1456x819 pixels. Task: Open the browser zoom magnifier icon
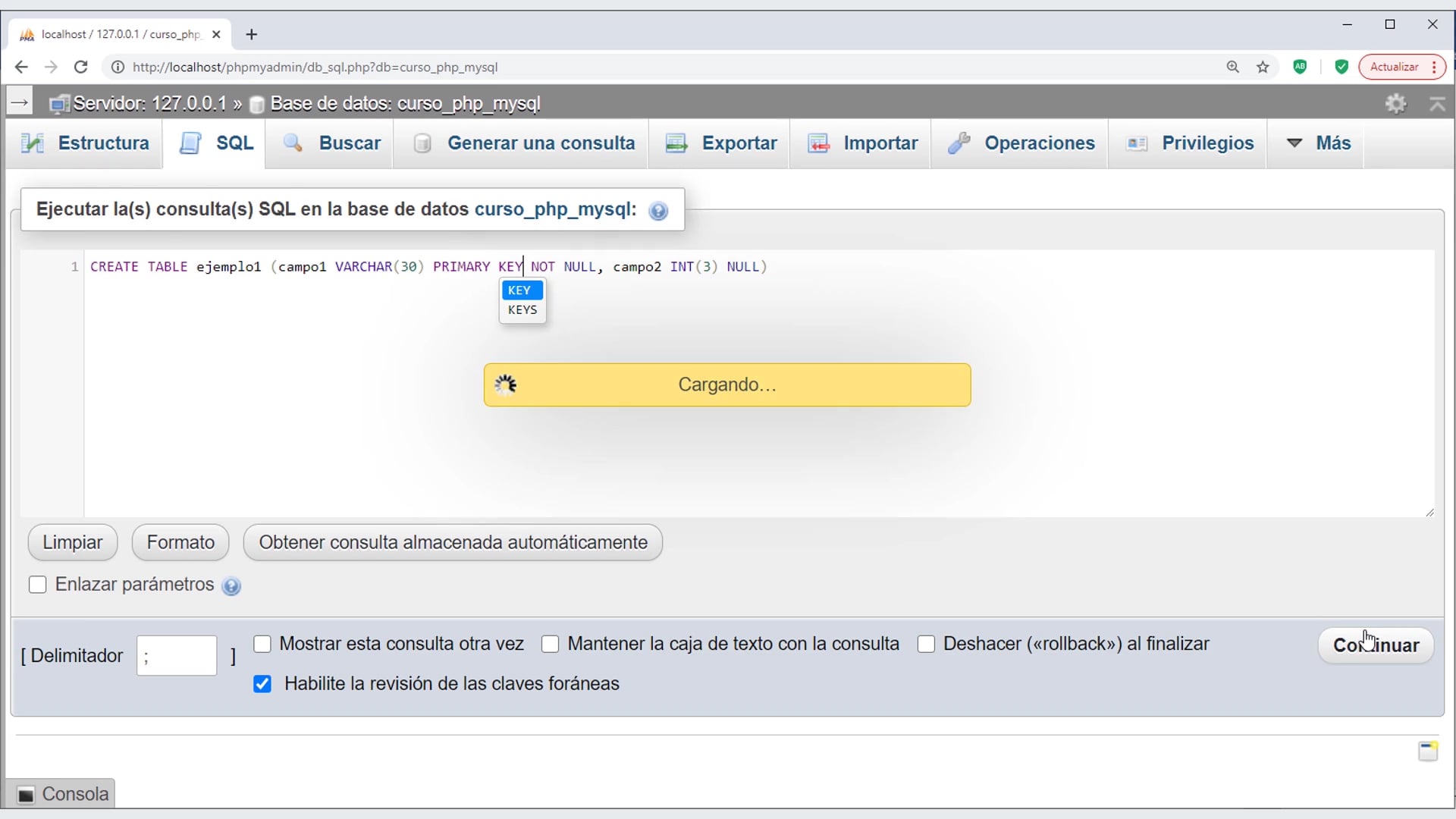pyautogui.click(x=1233, y=67)
